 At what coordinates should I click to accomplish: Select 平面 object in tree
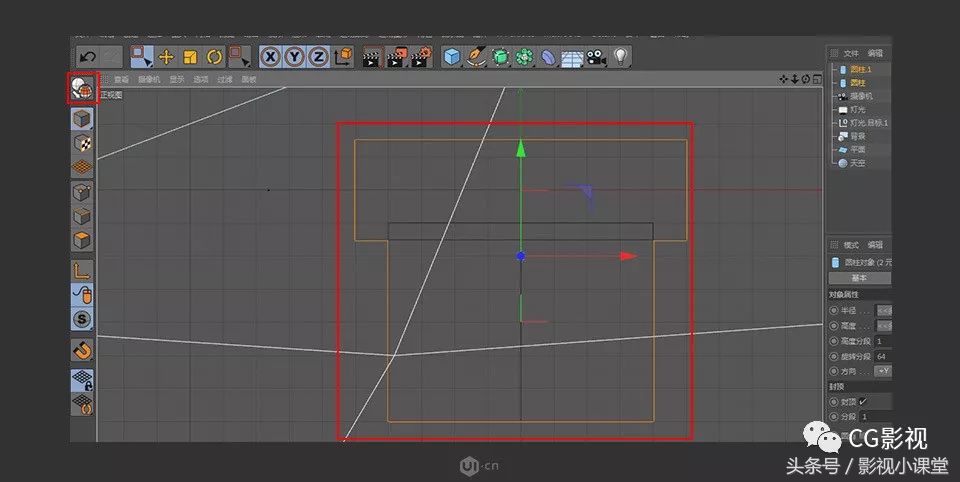click(x=857, y=149)
